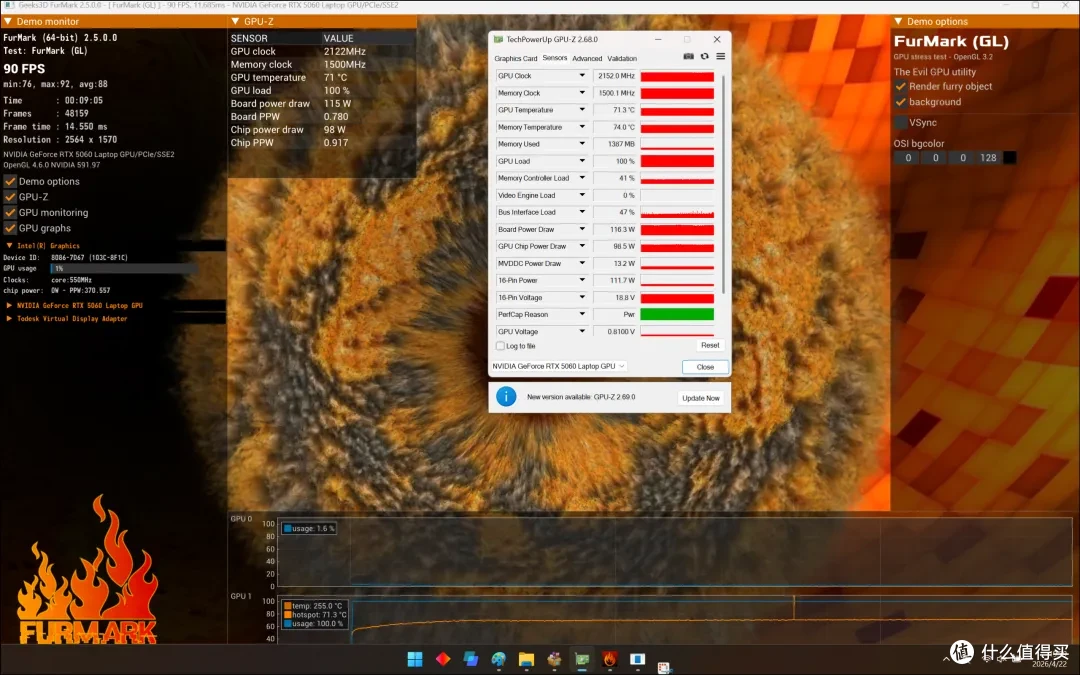Launch Paint from the taskbar

coord(499,659)
